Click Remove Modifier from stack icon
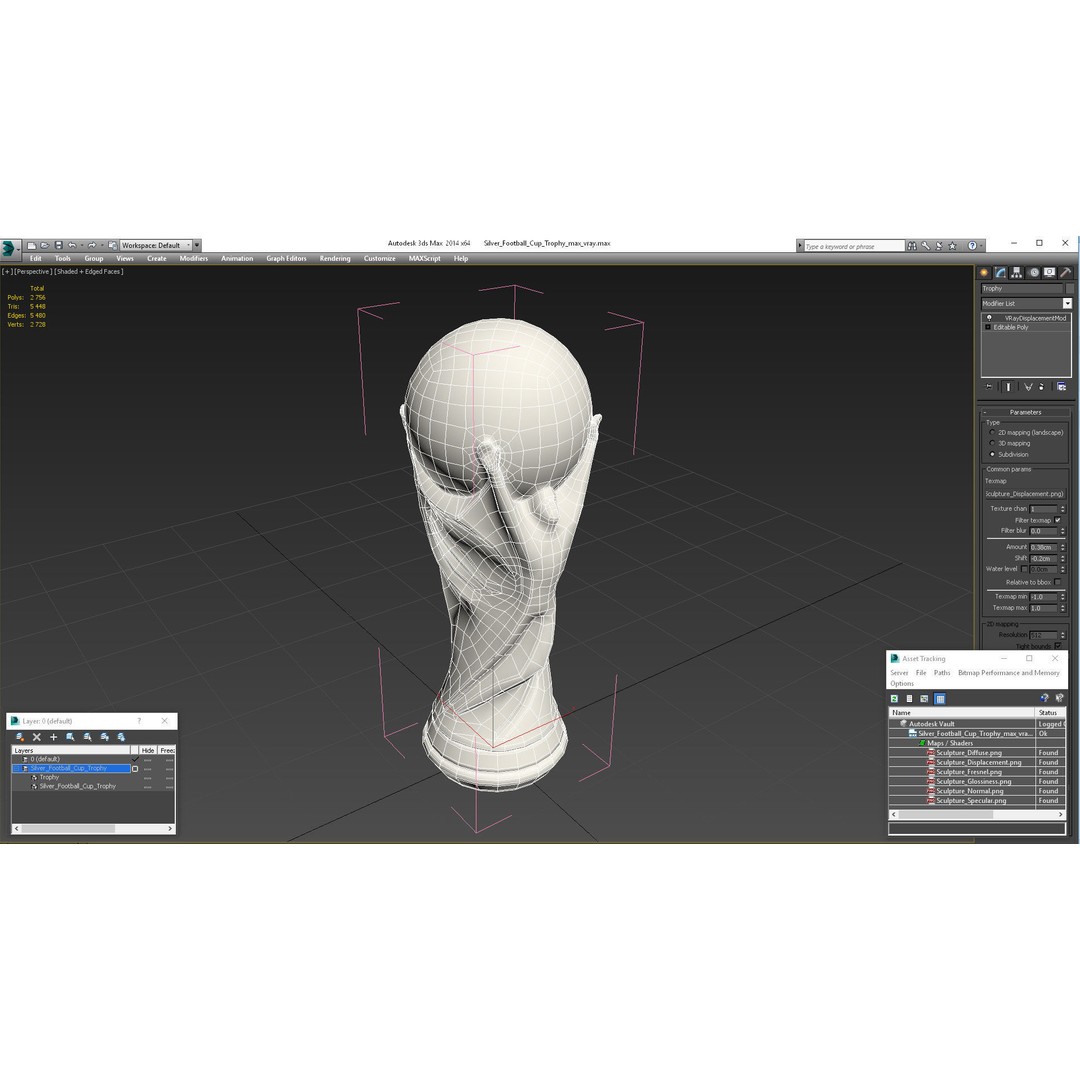The height and width of the screenshot is (1080, 1080). click(x=1041, y=387)
